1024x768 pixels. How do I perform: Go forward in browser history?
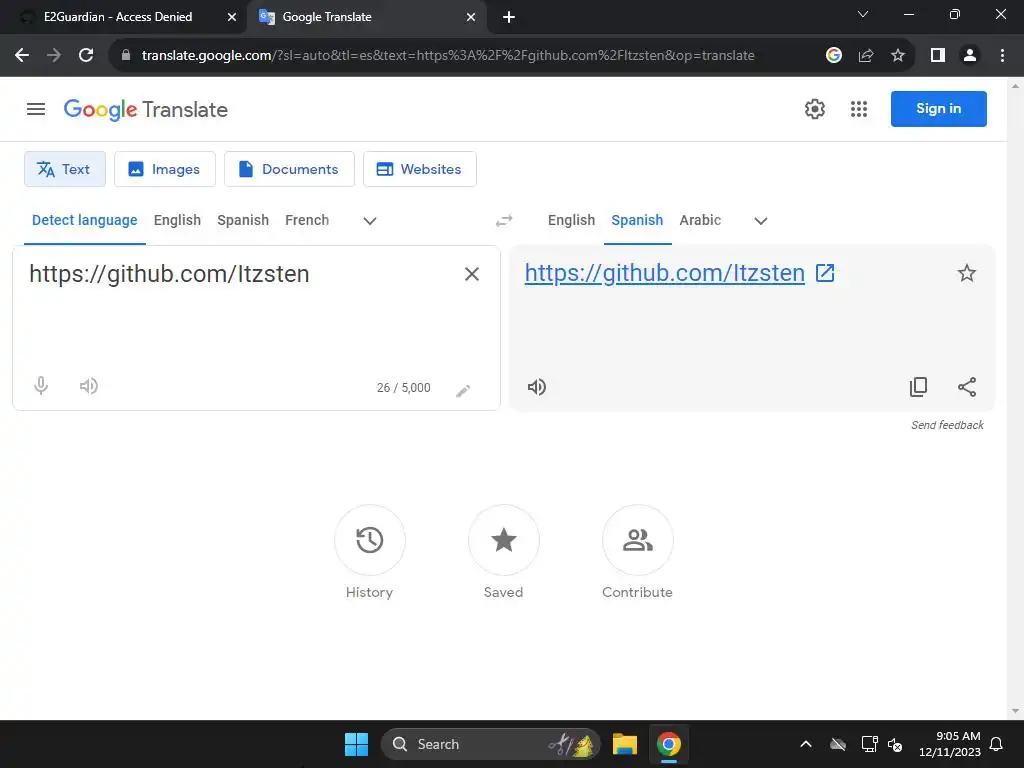pos(54,56)
